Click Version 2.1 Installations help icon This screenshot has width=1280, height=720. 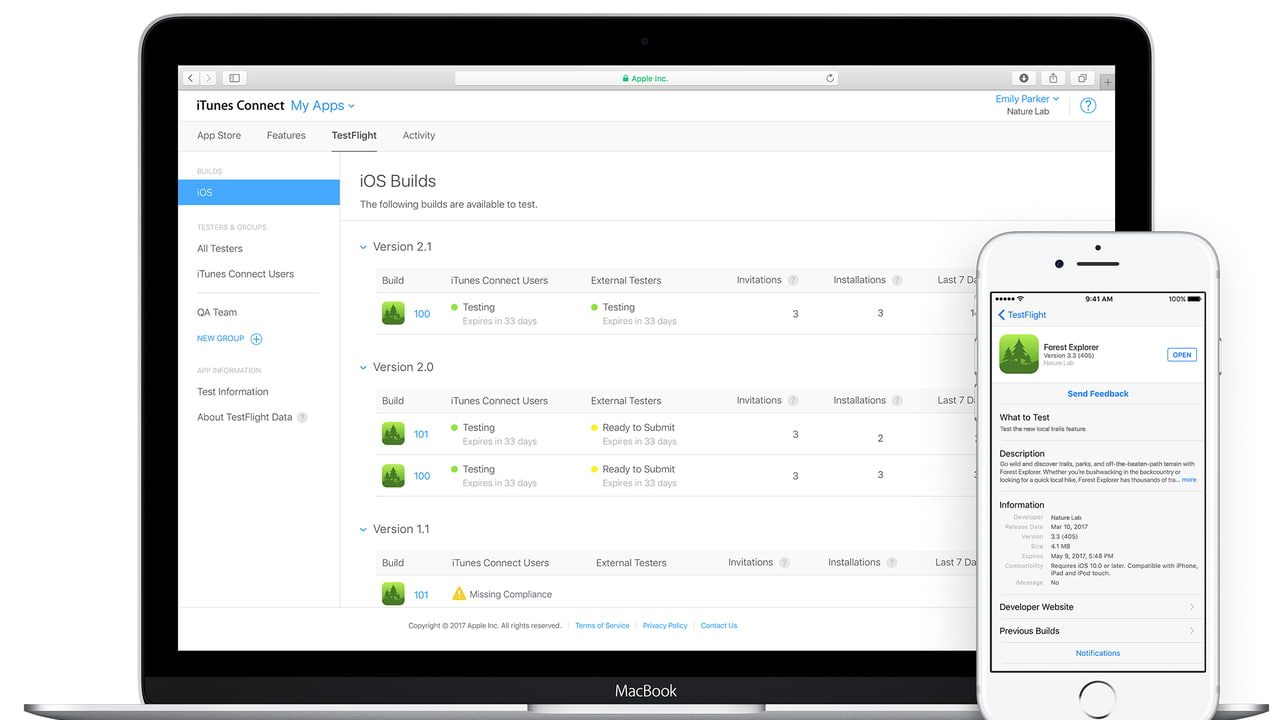point(897,280)
